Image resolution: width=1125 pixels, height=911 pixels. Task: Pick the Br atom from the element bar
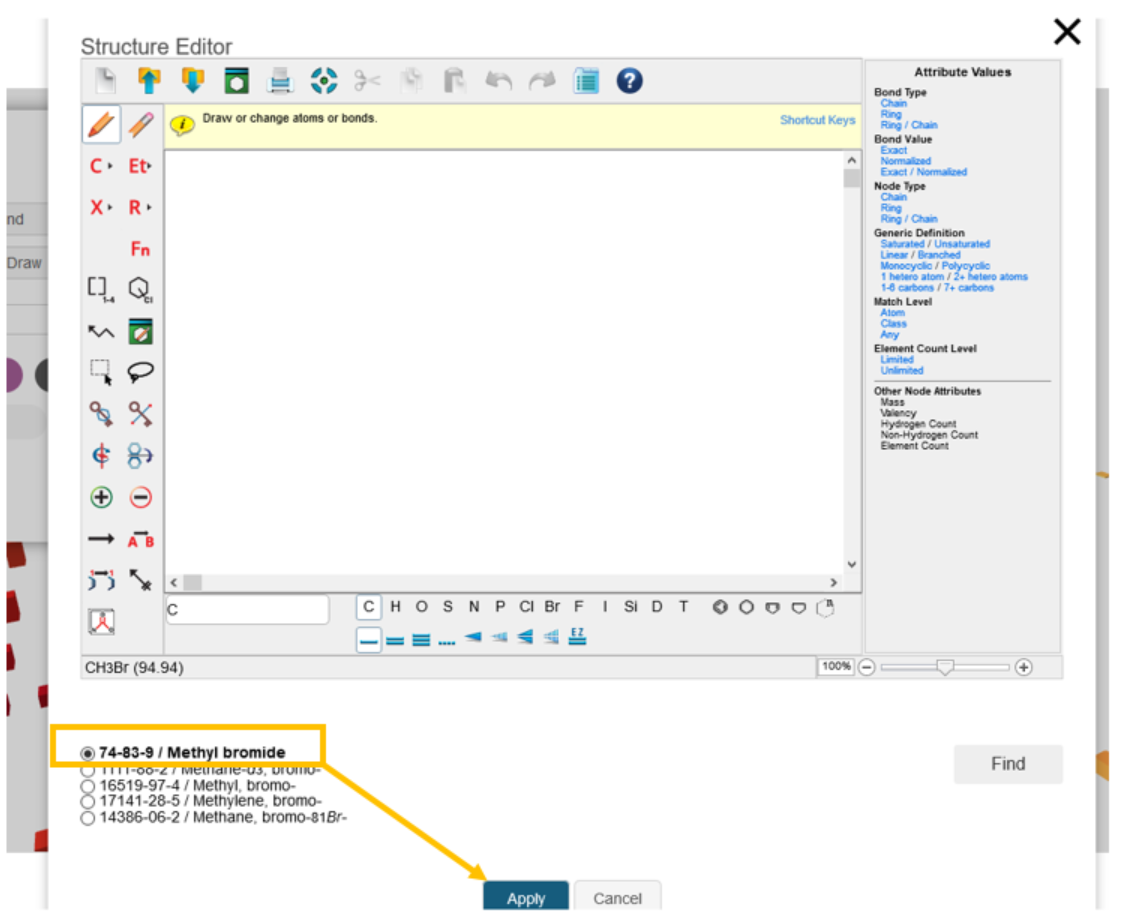pos(552,607)
